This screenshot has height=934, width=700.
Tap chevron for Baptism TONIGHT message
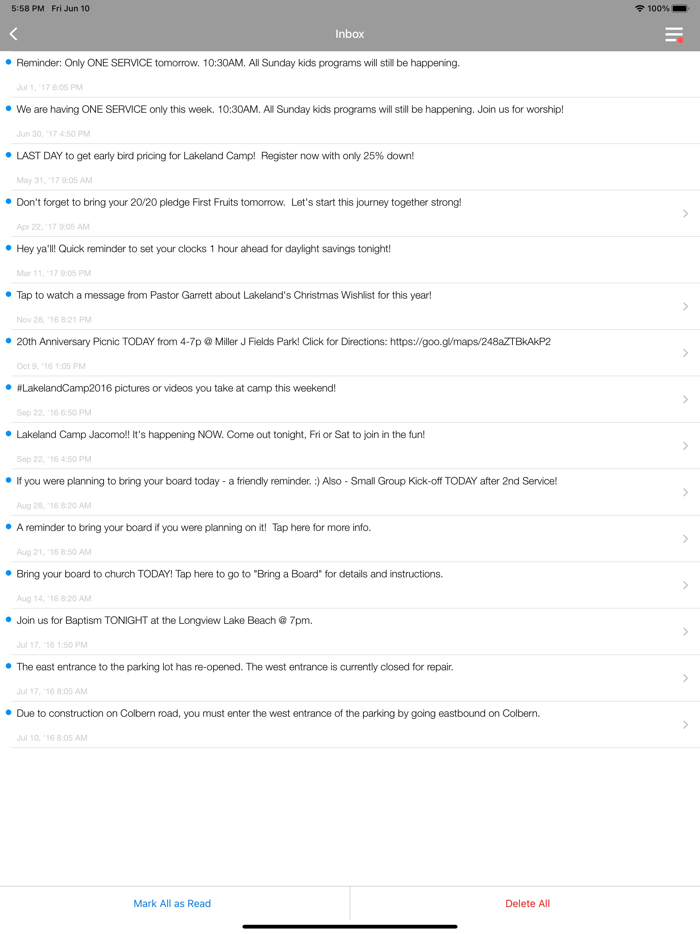(685, 632)
